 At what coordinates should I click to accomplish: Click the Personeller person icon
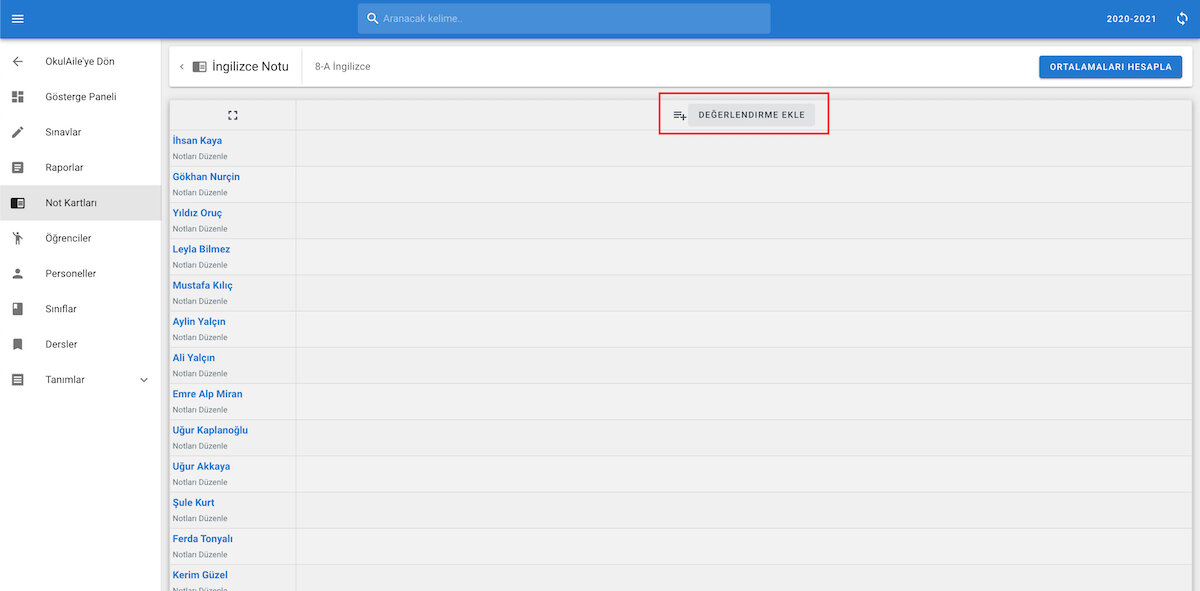click(17, 274)
